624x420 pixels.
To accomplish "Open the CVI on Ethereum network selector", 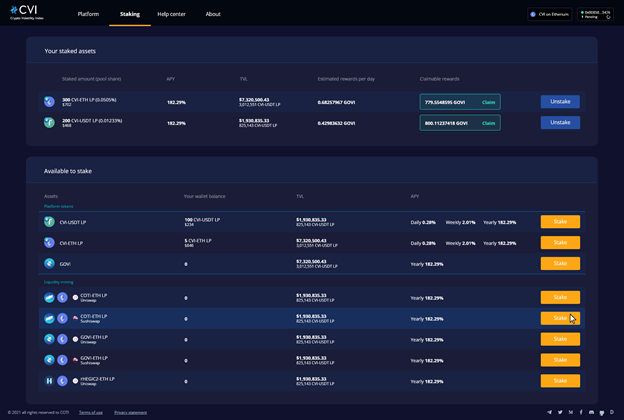I will click(550, 14).
